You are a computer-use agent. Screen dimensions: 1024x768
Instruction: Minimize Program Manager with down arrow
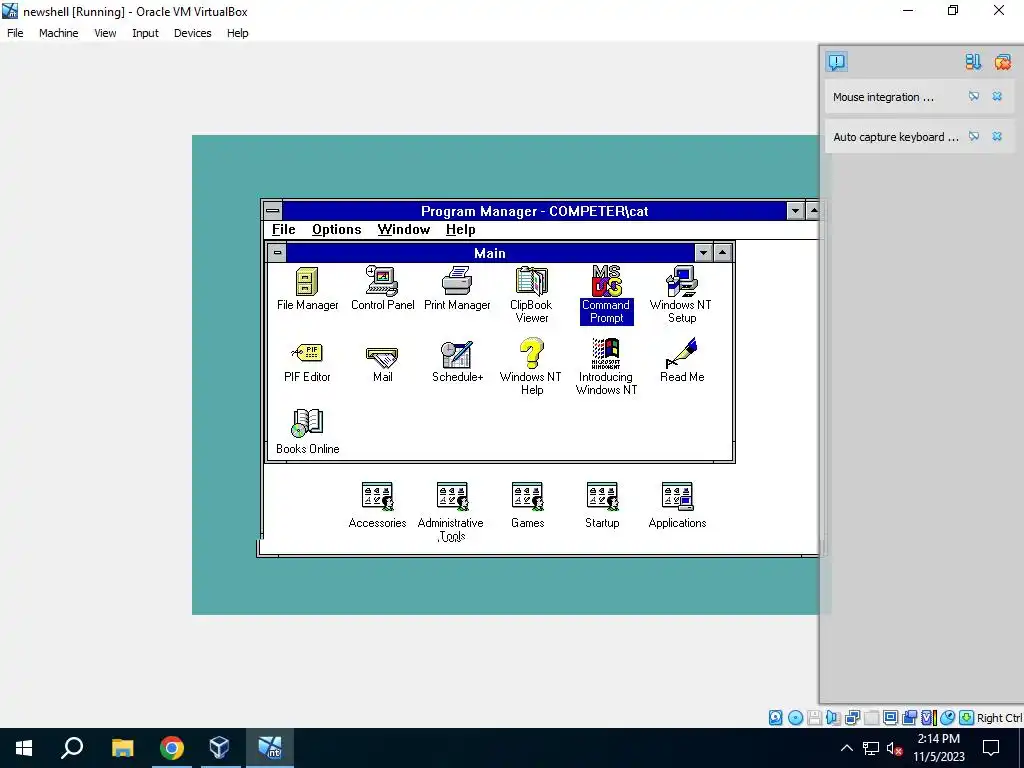pyautogui.click(x=795, y=211)
